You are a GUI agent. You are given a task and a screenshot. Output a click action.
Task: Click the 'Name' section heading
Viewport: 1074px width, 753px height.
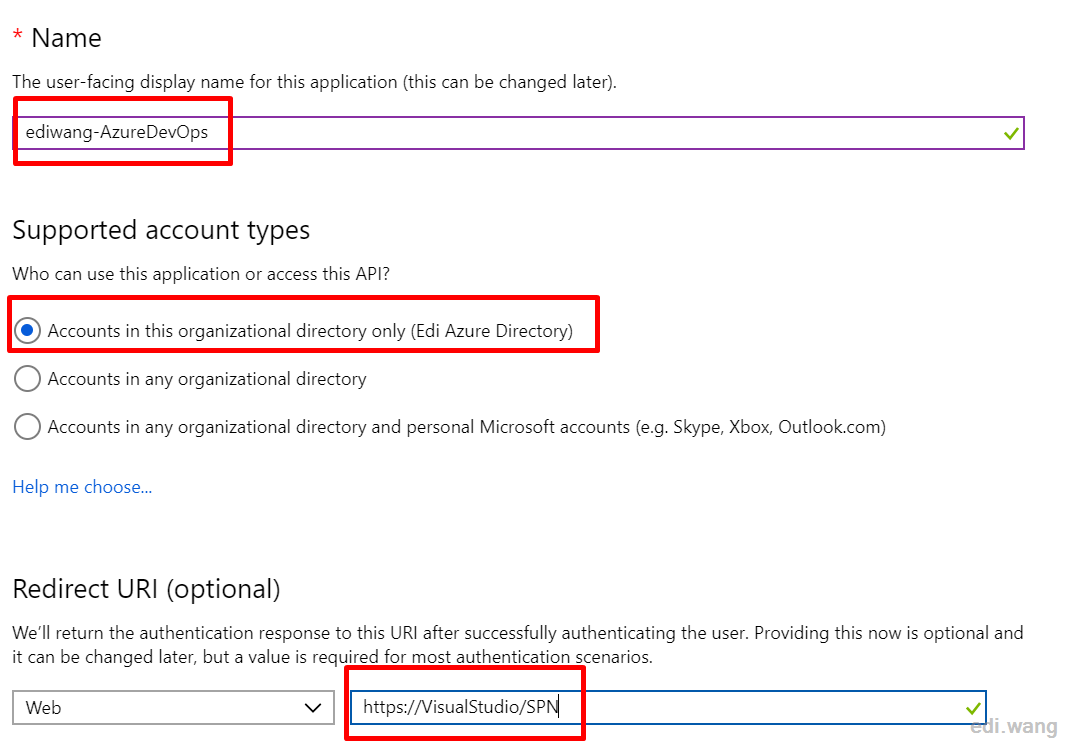point(66,38)
